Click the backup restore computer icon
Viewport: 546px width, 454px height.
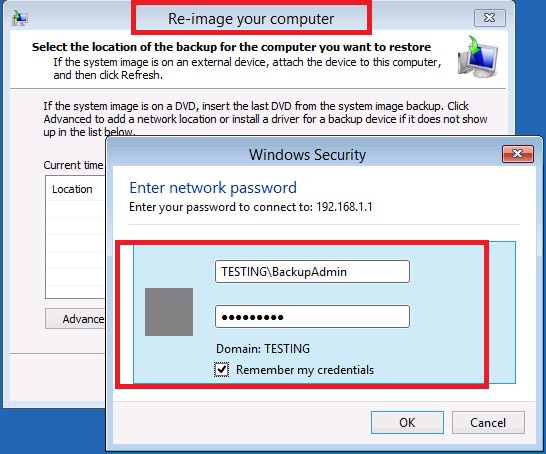pos(478,56)
